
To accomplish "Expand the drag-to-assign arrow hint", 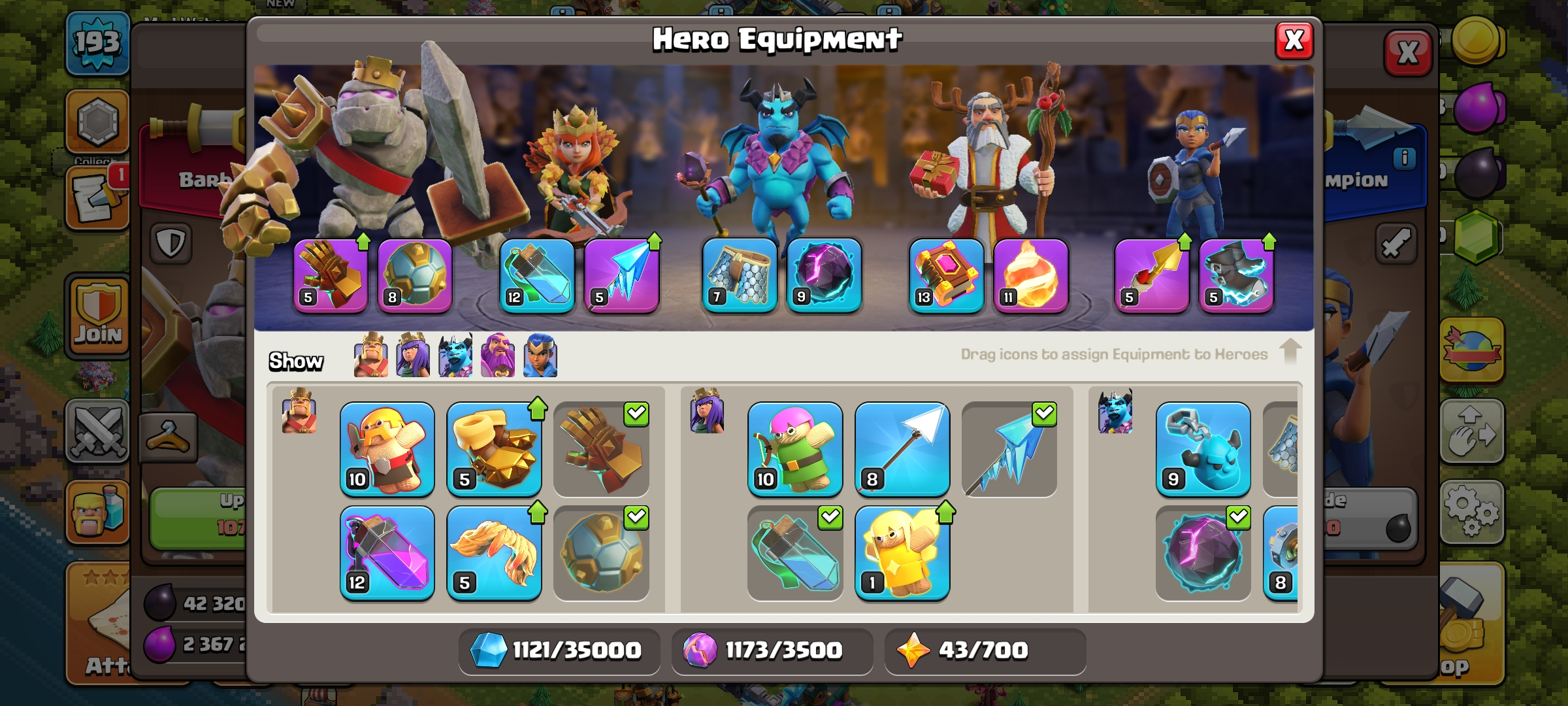I will pos(1290,352).
